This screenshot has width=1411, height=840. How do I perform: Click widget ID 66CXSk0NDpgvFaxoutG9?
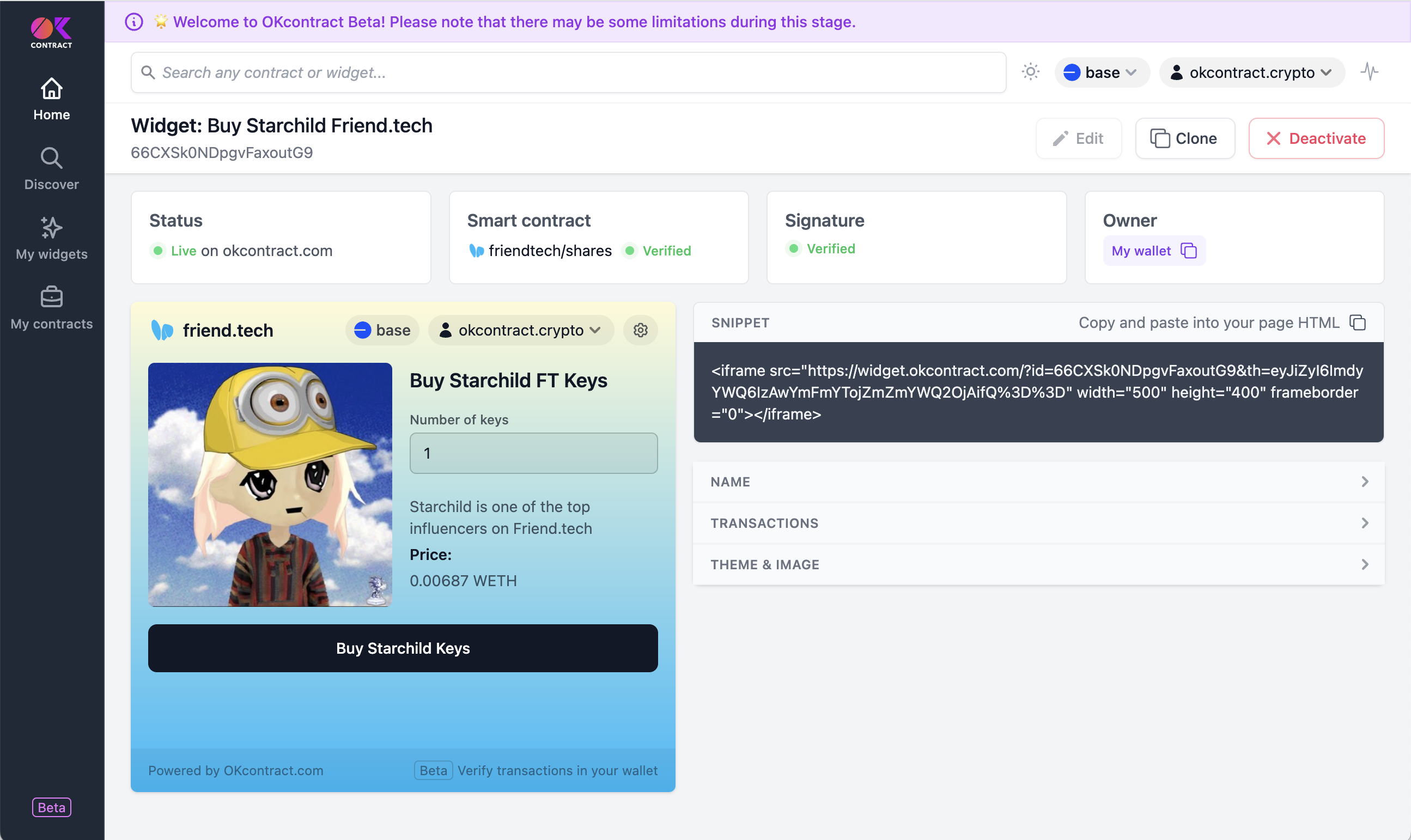pyautogui.click(x=222, y=153)
